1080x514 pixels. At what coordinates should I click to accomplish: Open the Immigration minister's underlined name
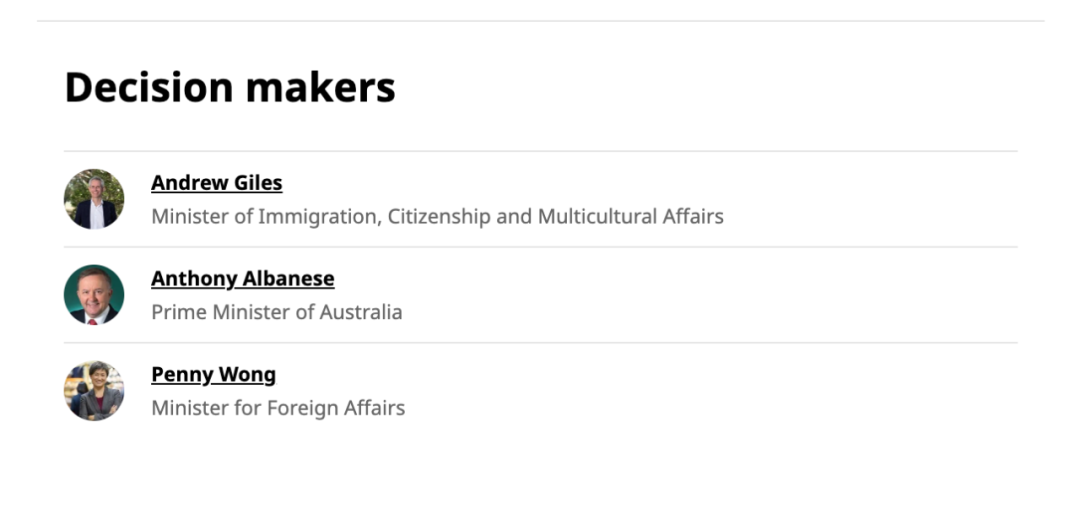coord(216,183)
